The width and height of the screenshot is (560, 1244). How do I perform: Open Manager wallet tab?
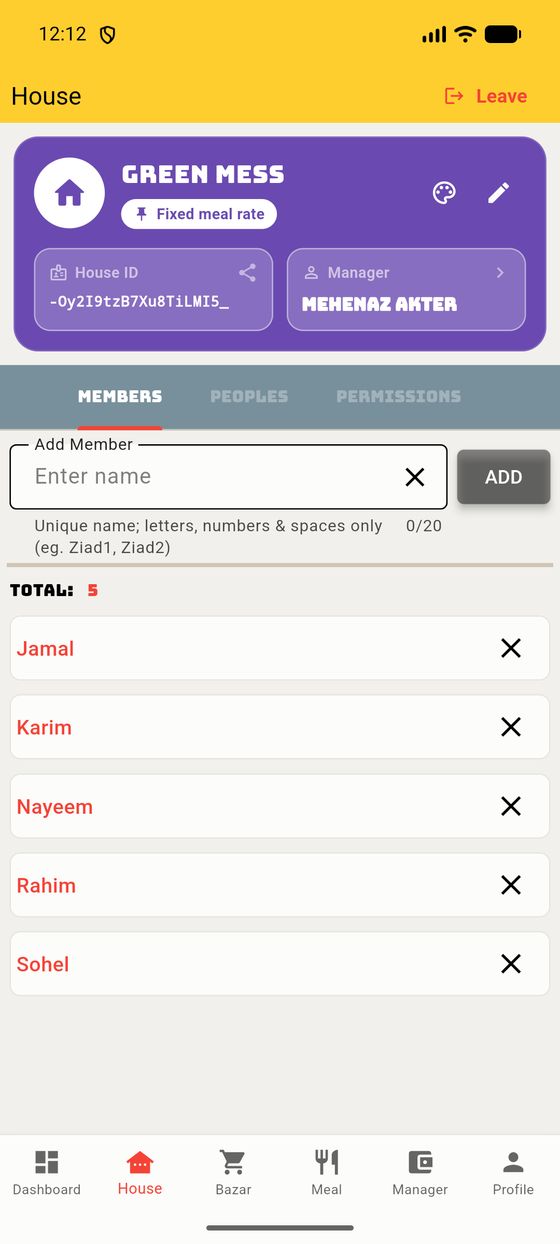tap(420, 1172)
